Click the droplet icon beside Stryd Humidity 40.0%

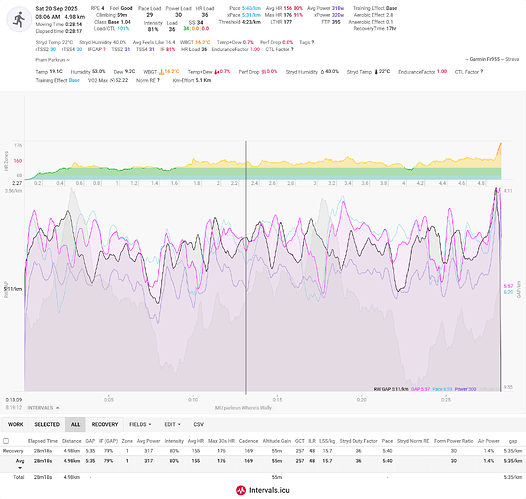coord(322,72)
